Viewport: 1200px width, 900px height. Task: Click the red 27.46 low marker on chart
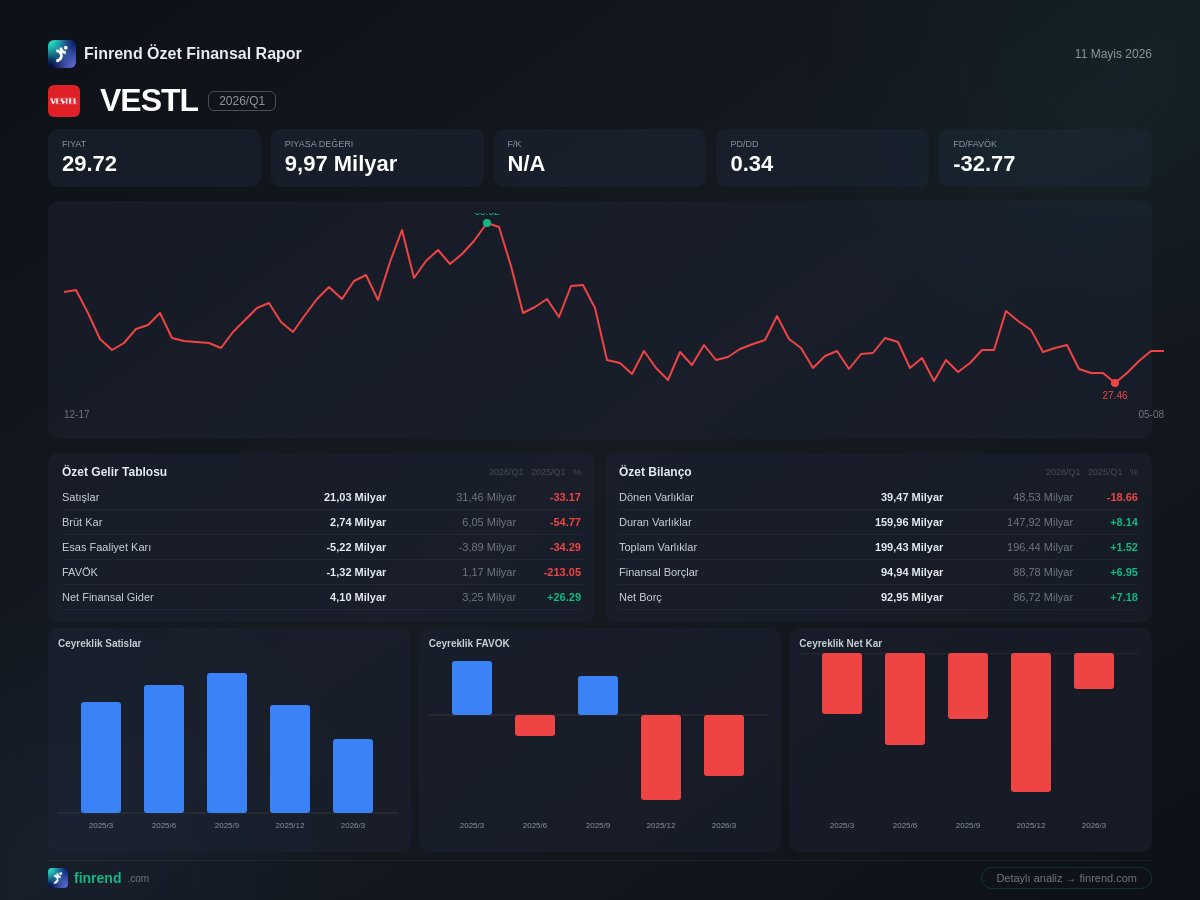click(x=1115, y=383)
